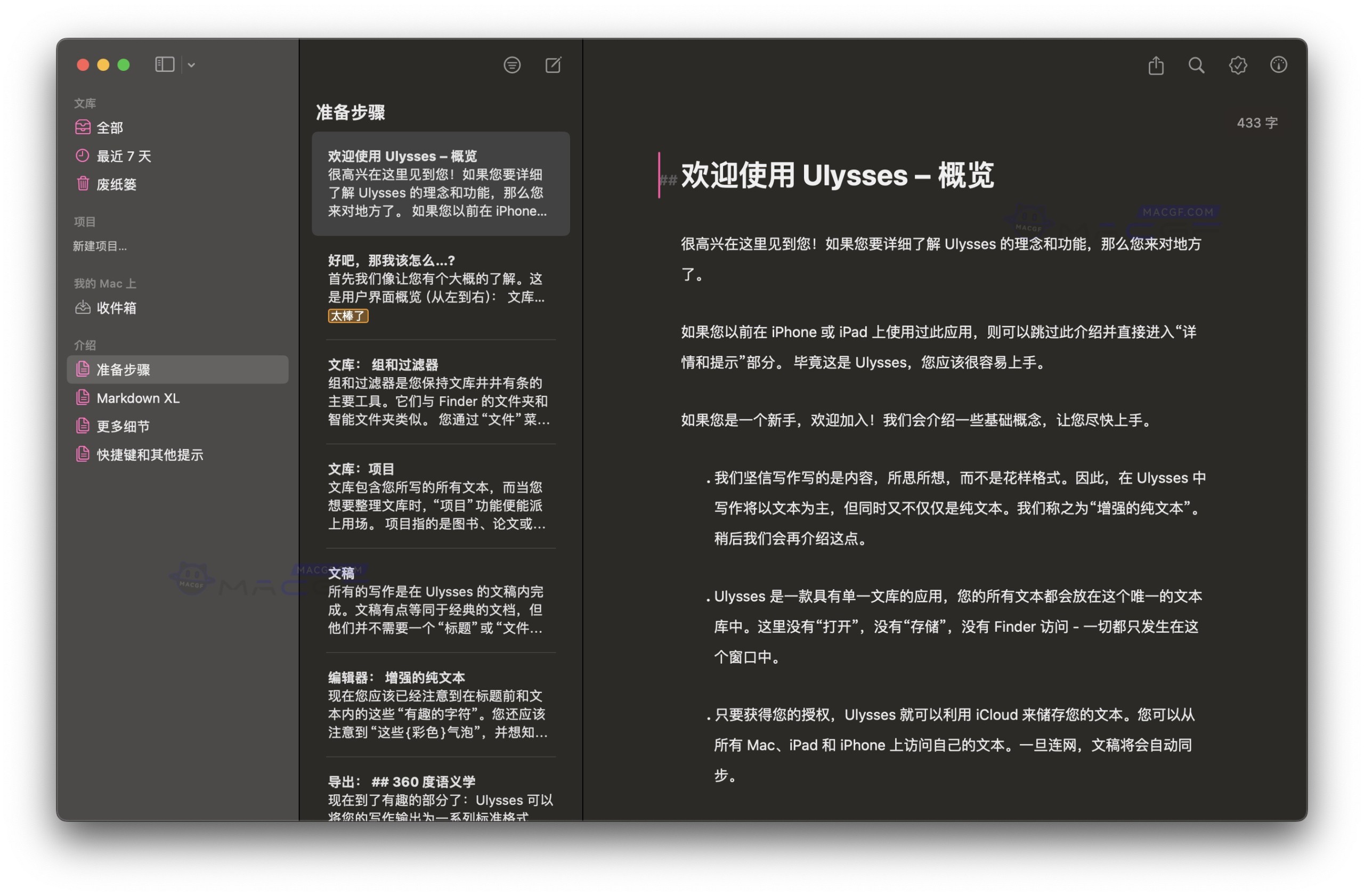
Task: Open the 废纸篓 trash group
Action: click(x=117, y=184)
